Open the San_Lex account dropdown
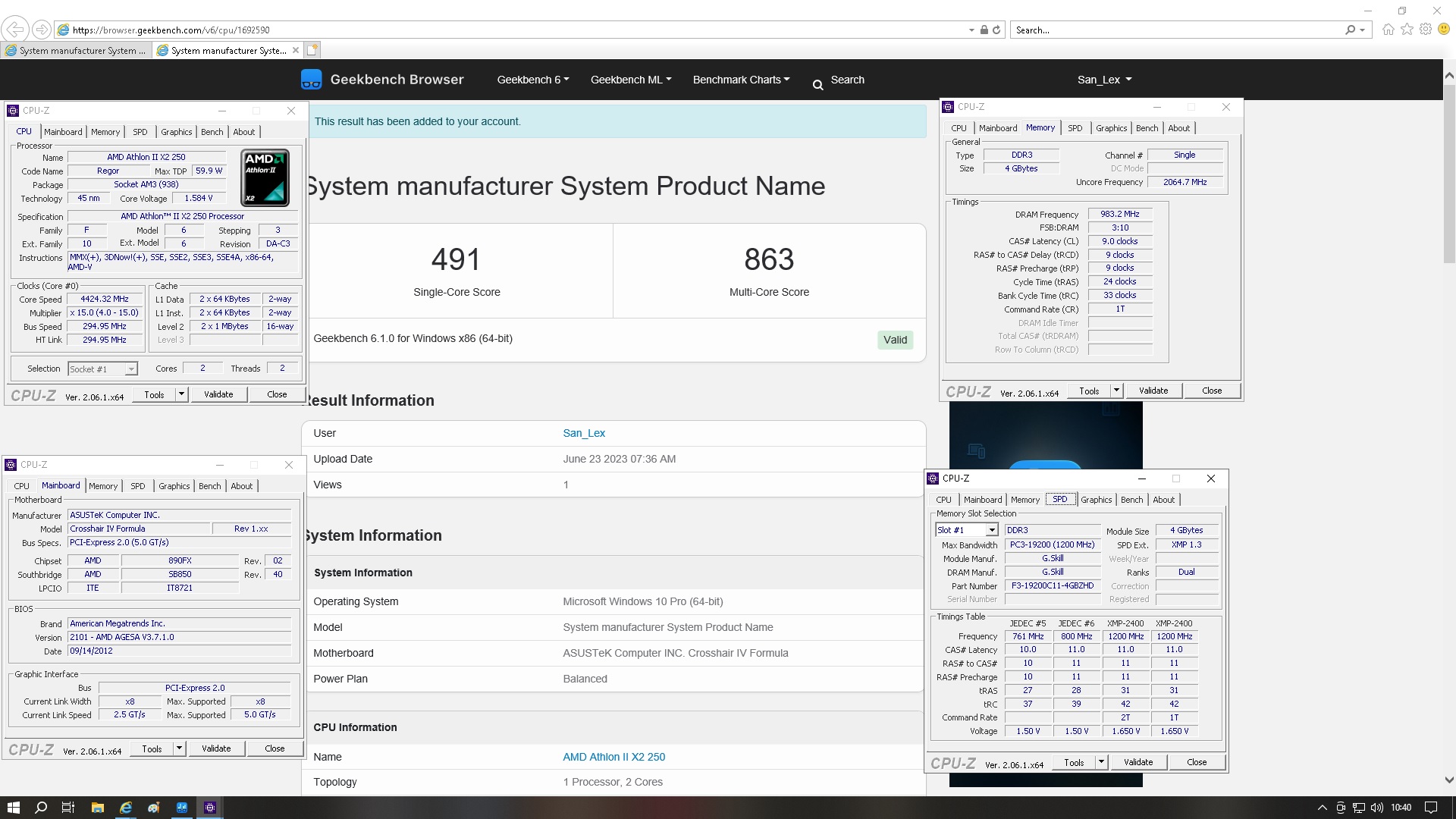The image size is (1456, 819). click(x=1104, y=80)
